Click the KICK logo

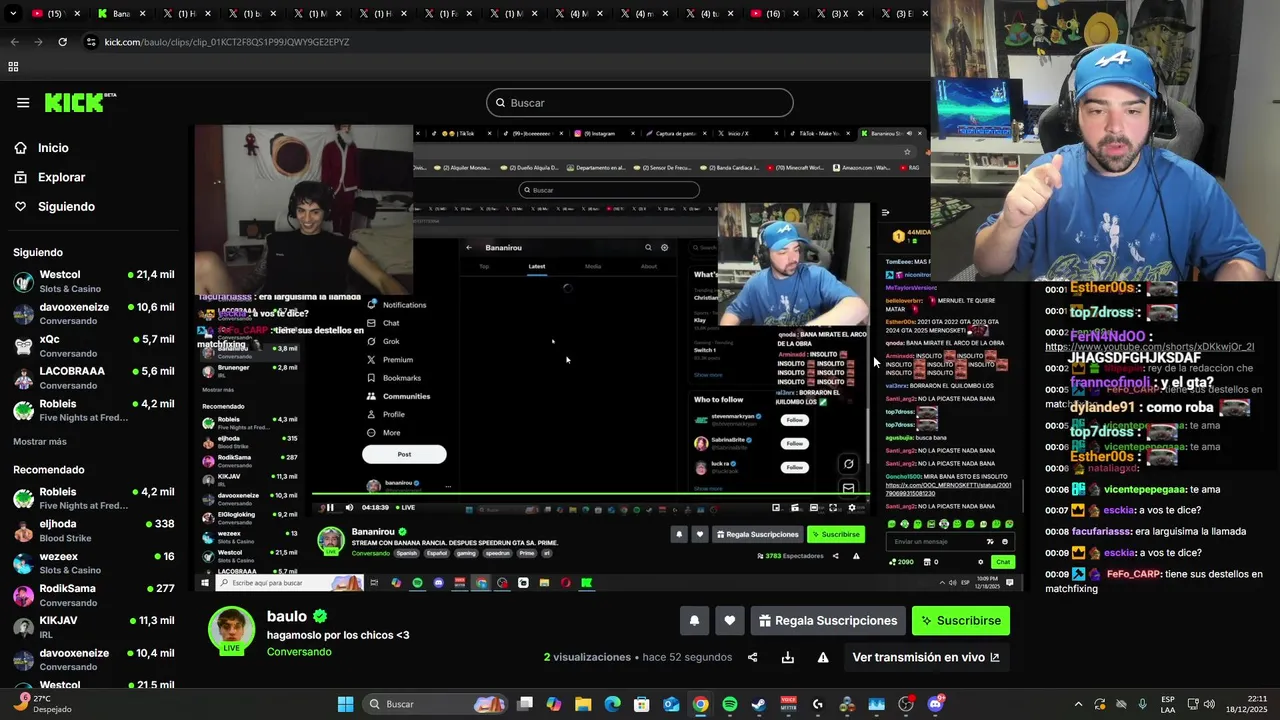(x=79, y=102)
